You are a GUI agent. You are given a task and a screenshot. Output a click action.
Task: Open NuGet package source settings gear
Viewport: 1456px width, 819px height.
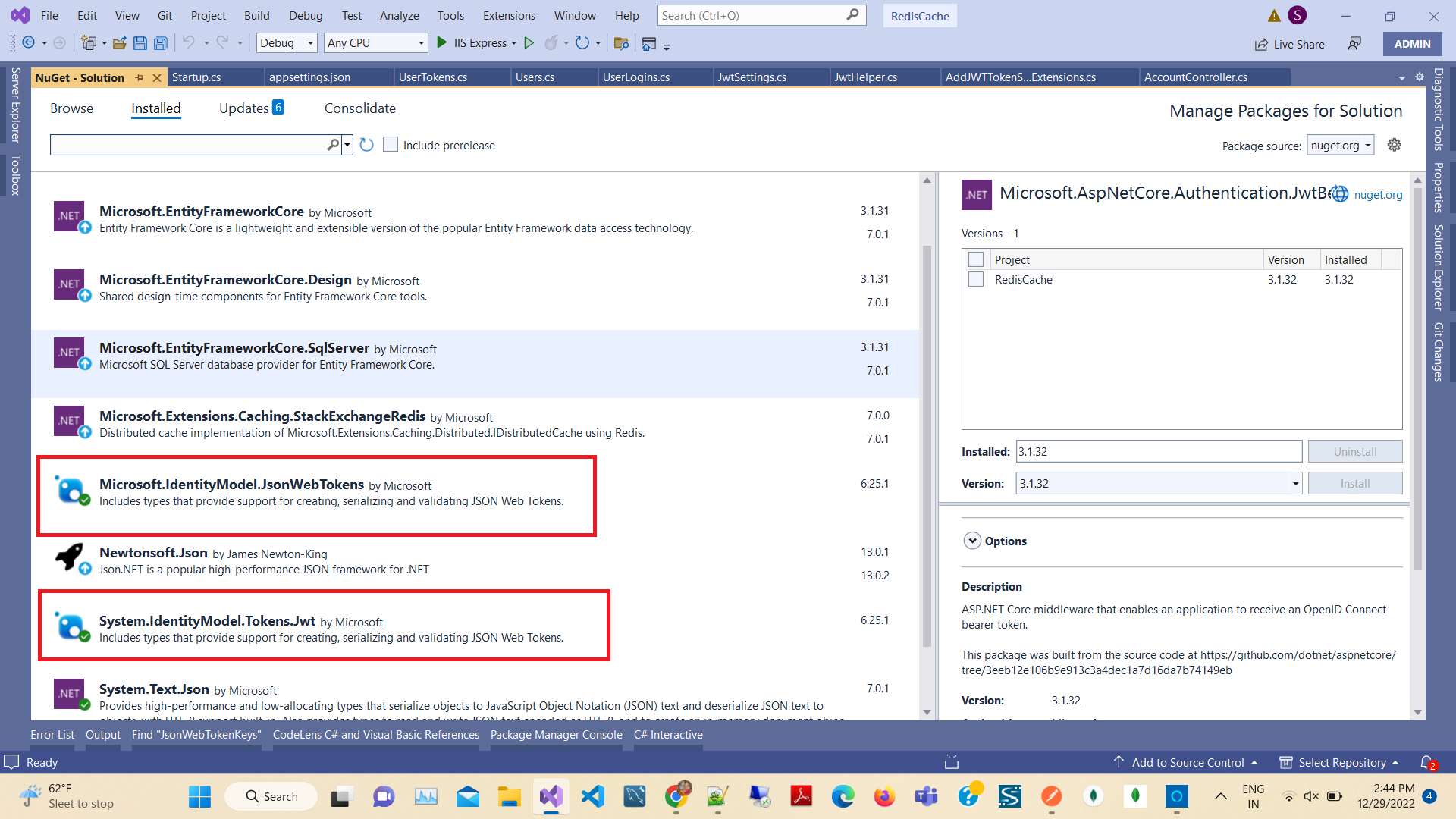(x=1394, y=145)
